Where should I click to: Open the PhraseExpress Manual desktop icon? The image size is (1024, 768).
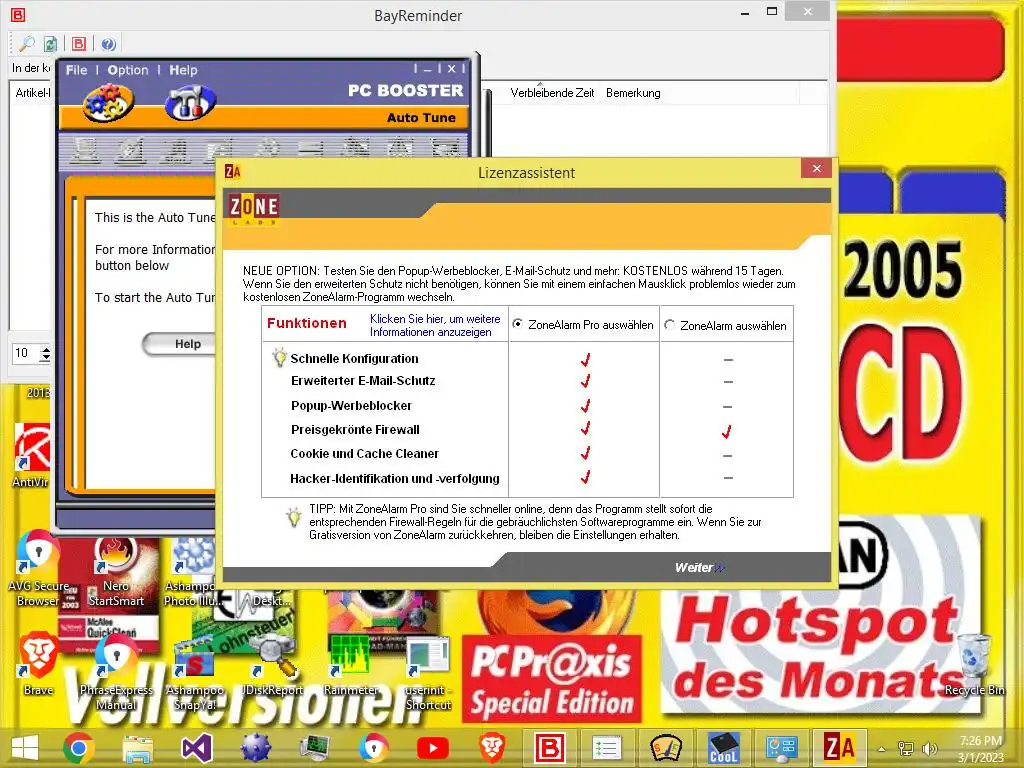click(x=116, y=673)
